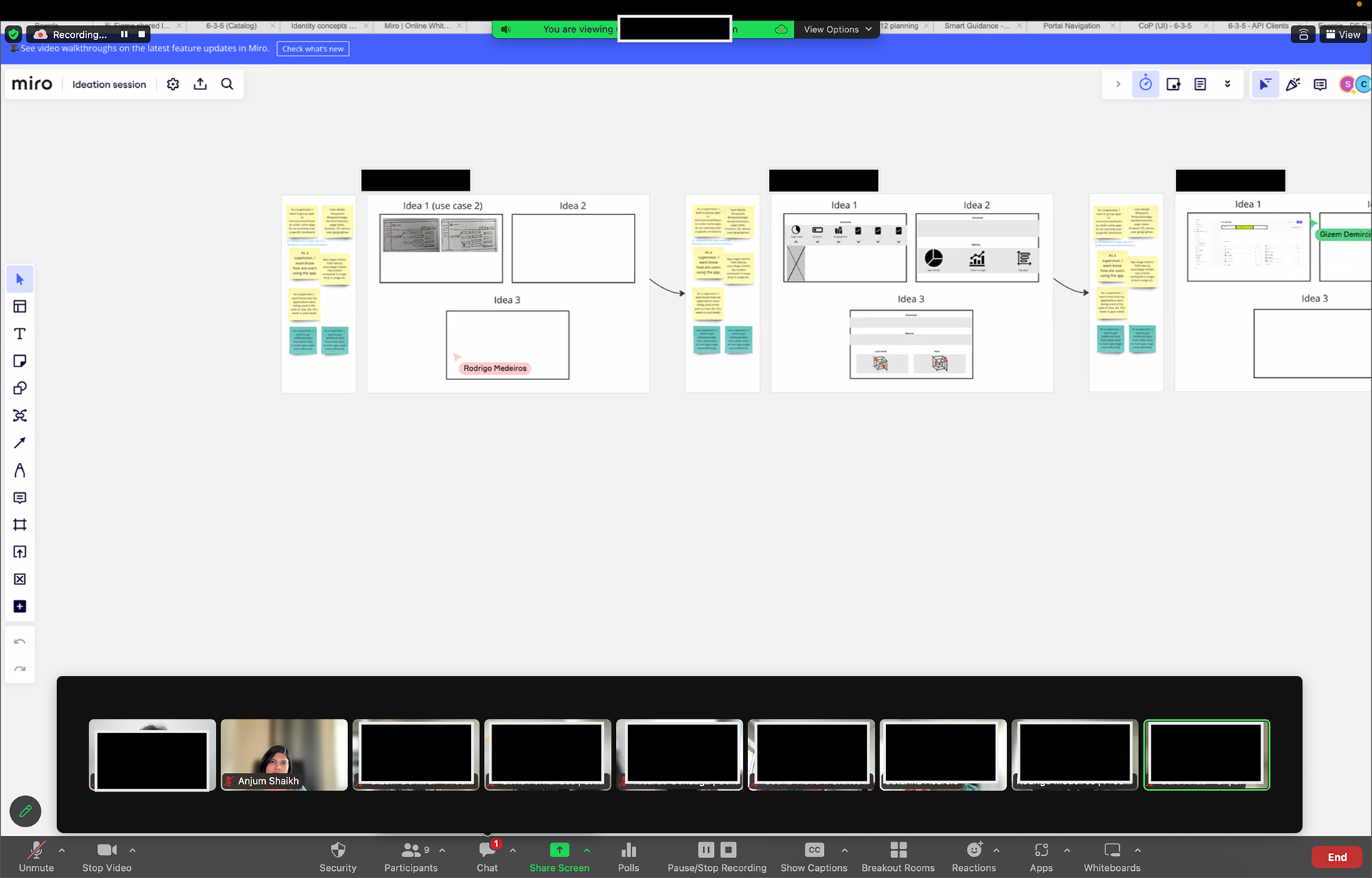
Task: Select the connection line arrow tool
Action: coord(20,443)
